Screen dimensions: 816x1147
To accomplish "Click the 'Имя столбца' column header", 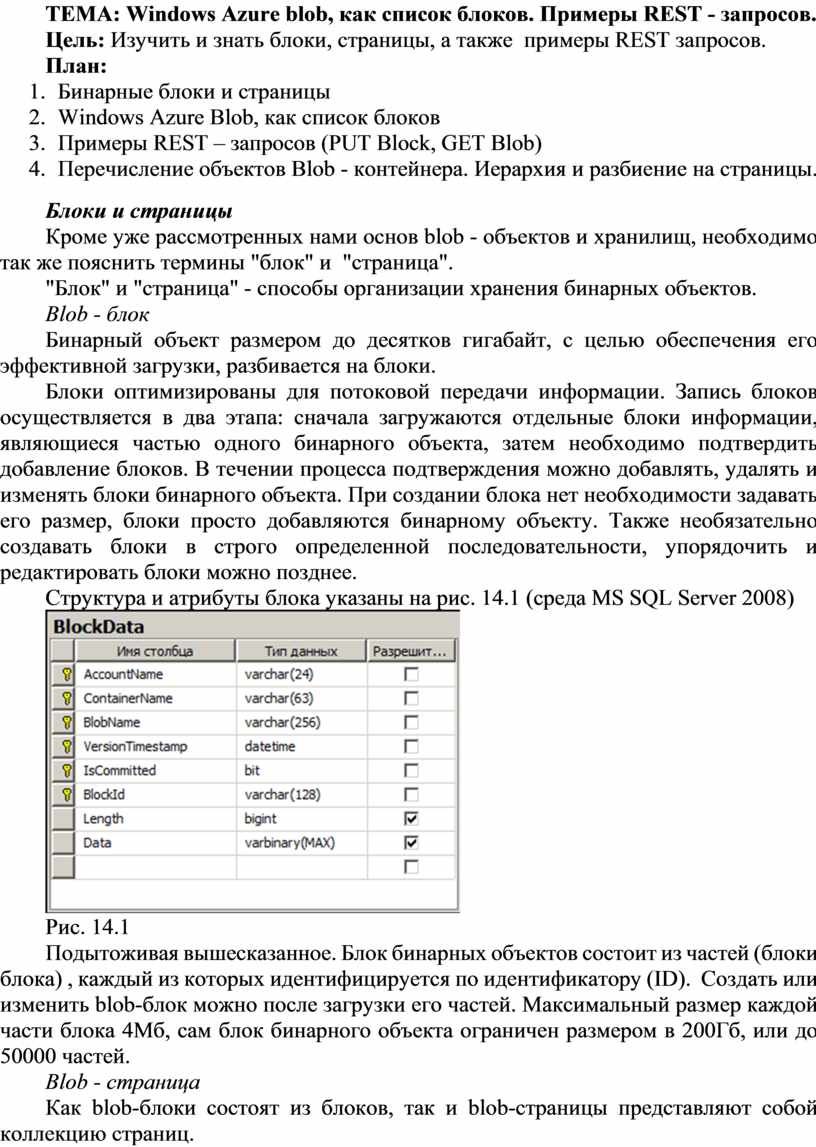I will [x=155, y=650].
